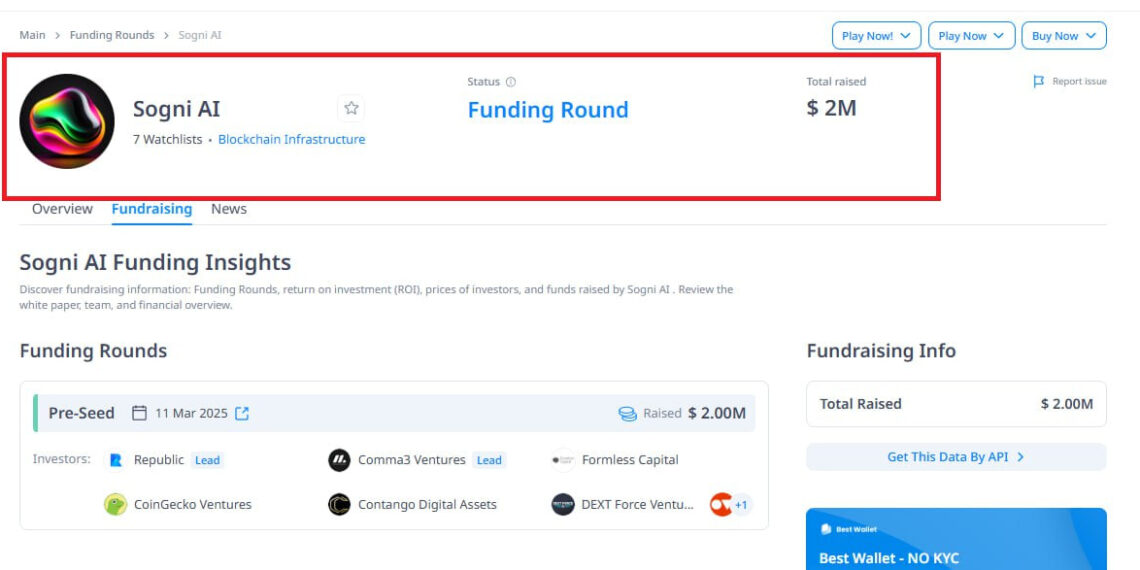This screenshot has height=570, width=1140.
Task: Click the Lead tag next to Comma3 Ventures
Action: 489,460
